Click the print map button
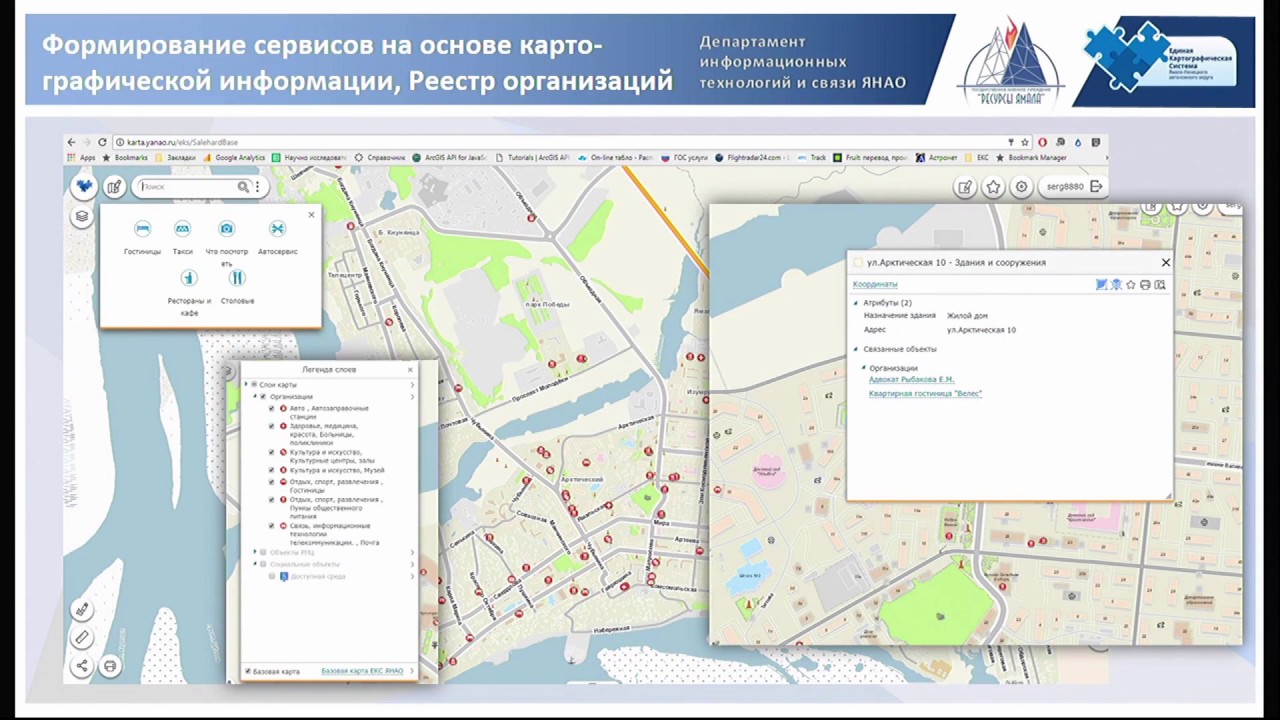The width and height of the screenshot is (1280, 720). (110, 665)
